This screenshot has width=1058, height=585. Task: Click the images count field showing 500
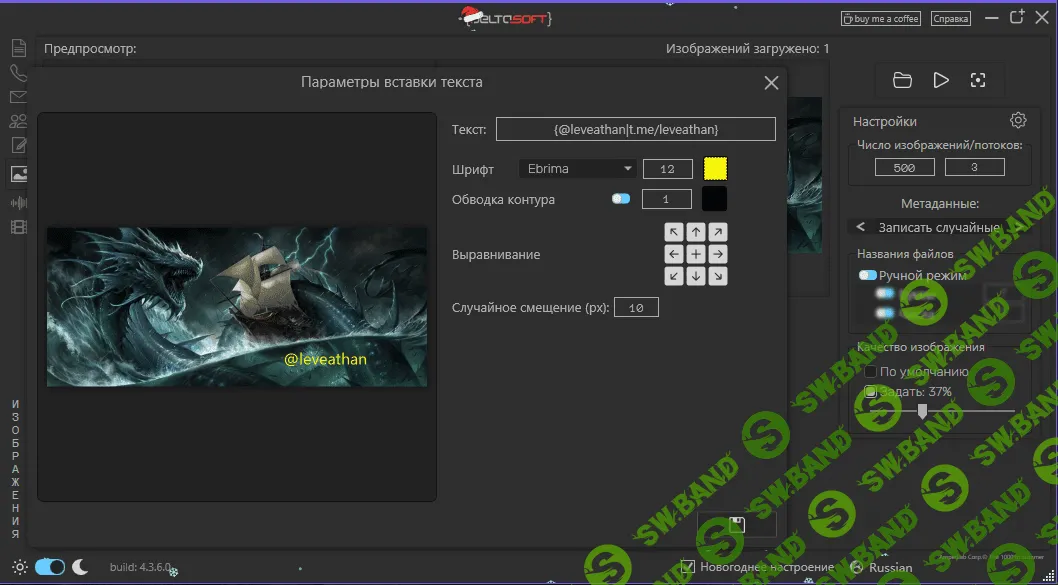(x=905, y=167)
